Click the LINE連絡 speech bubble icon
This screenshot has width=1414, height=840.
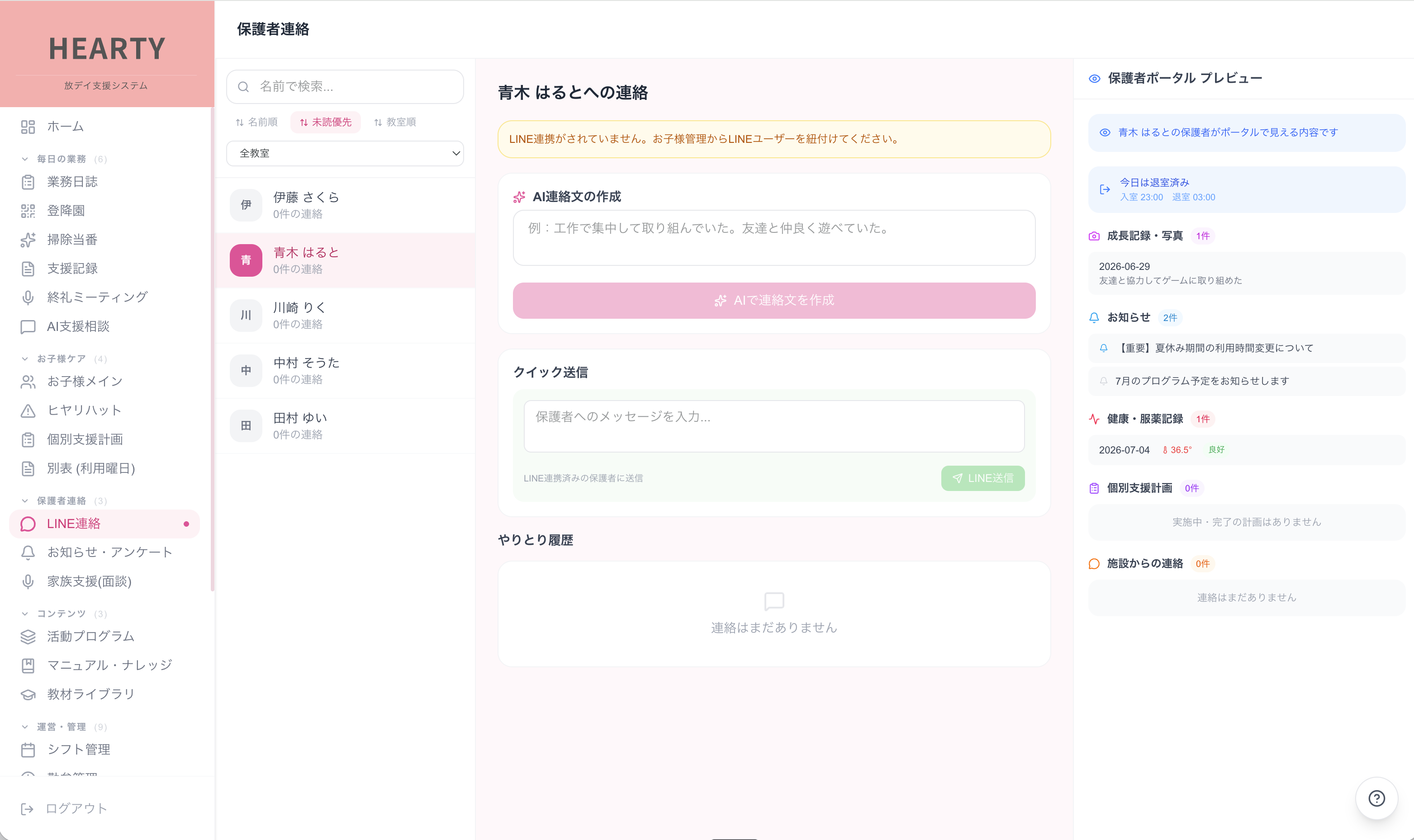(28, 524)
